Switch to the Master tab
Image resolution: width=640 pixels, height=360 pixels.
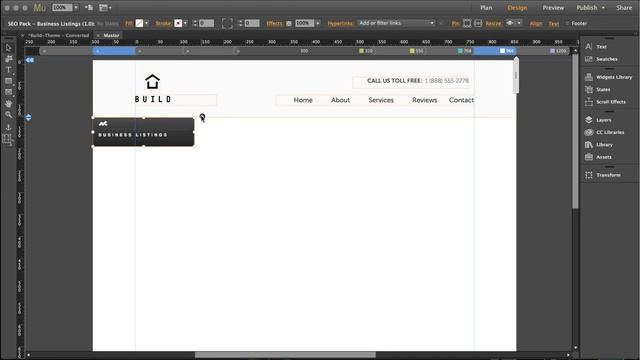tap(111, 36)
